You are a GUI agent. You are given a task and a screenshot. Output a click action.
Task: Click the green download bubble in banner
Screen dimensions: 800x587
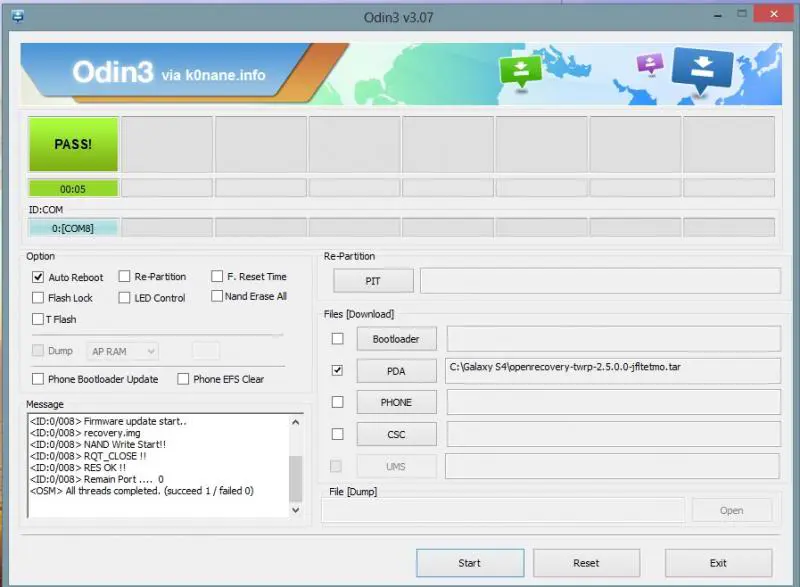pos(522,68)
